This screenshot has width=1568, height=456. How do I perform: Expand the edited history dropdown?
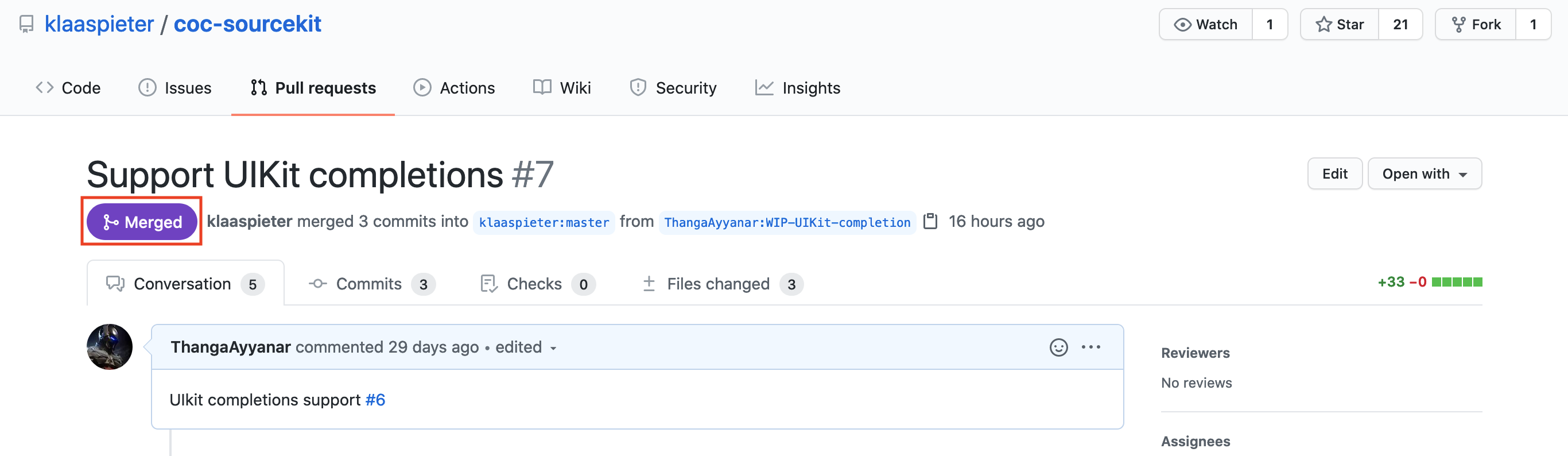pos(526,347)
